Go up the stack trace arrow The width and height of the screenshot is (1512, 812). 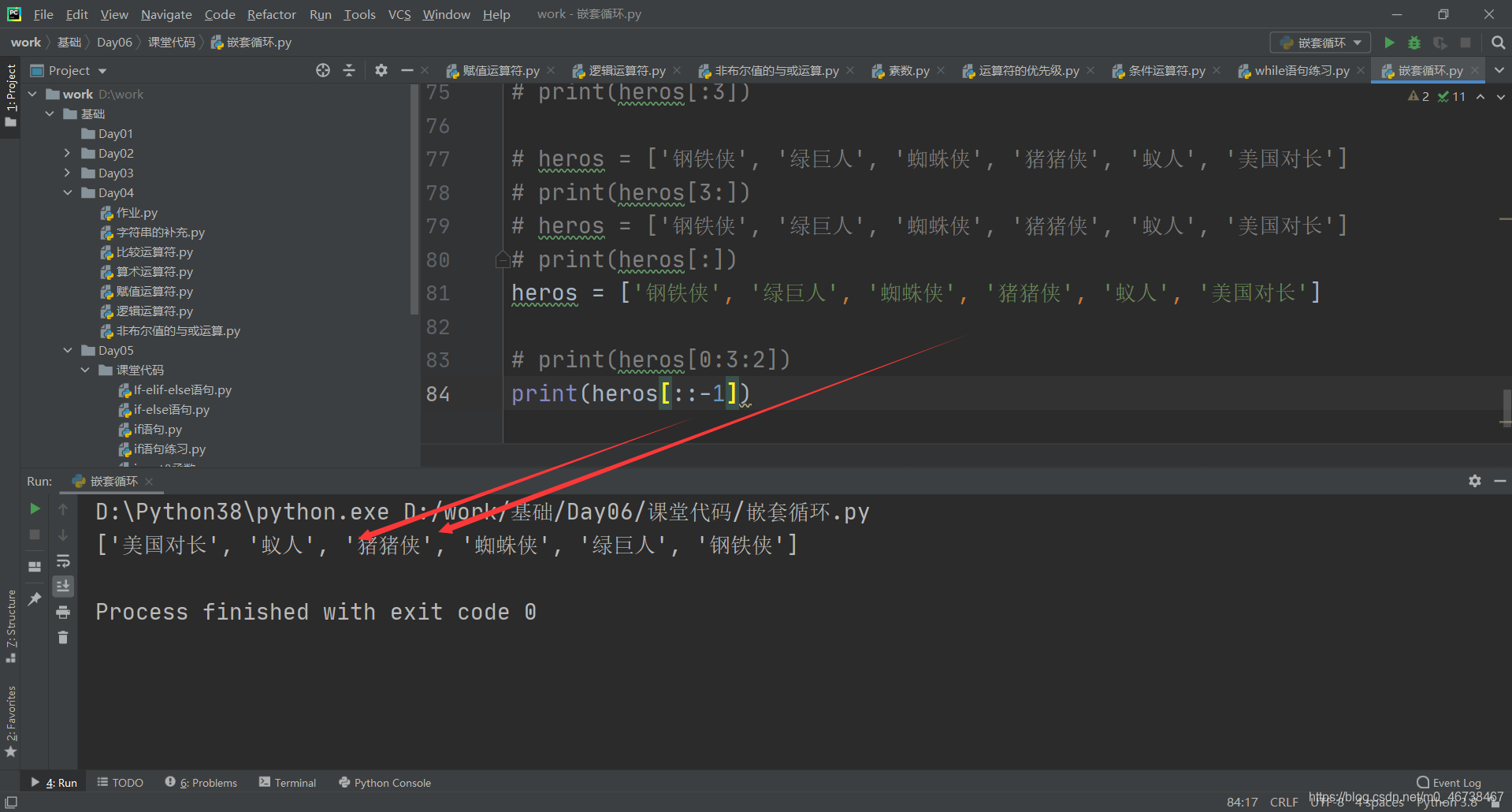click(63, 509)
